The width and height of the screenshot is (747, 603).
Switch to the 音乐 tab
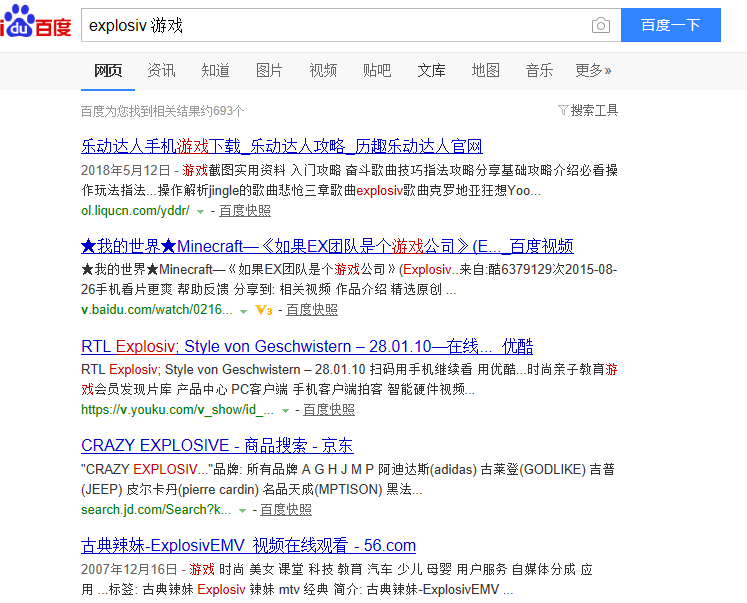point(539,70)
